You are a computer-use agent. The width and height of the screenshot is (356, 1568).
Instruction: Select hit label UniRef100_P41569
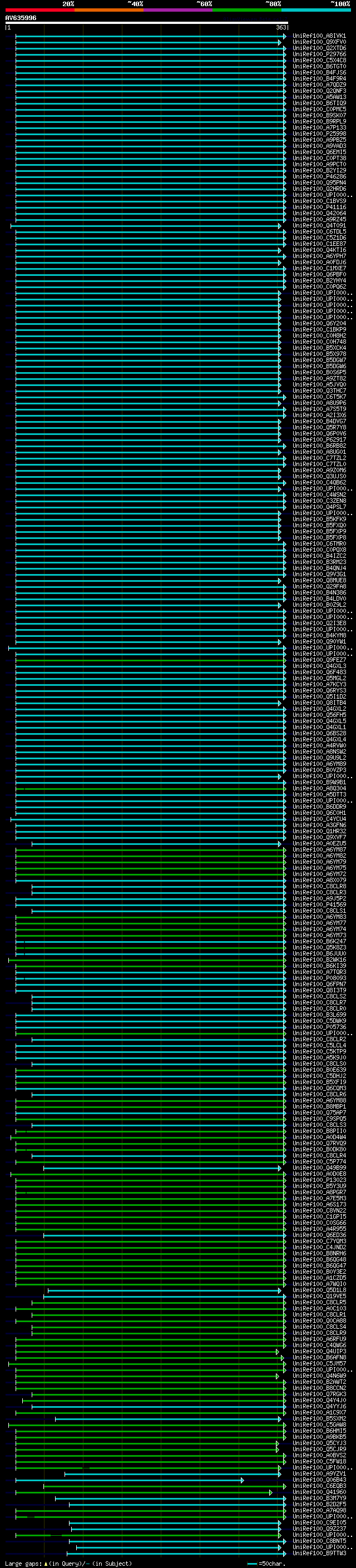click(319, 904)
